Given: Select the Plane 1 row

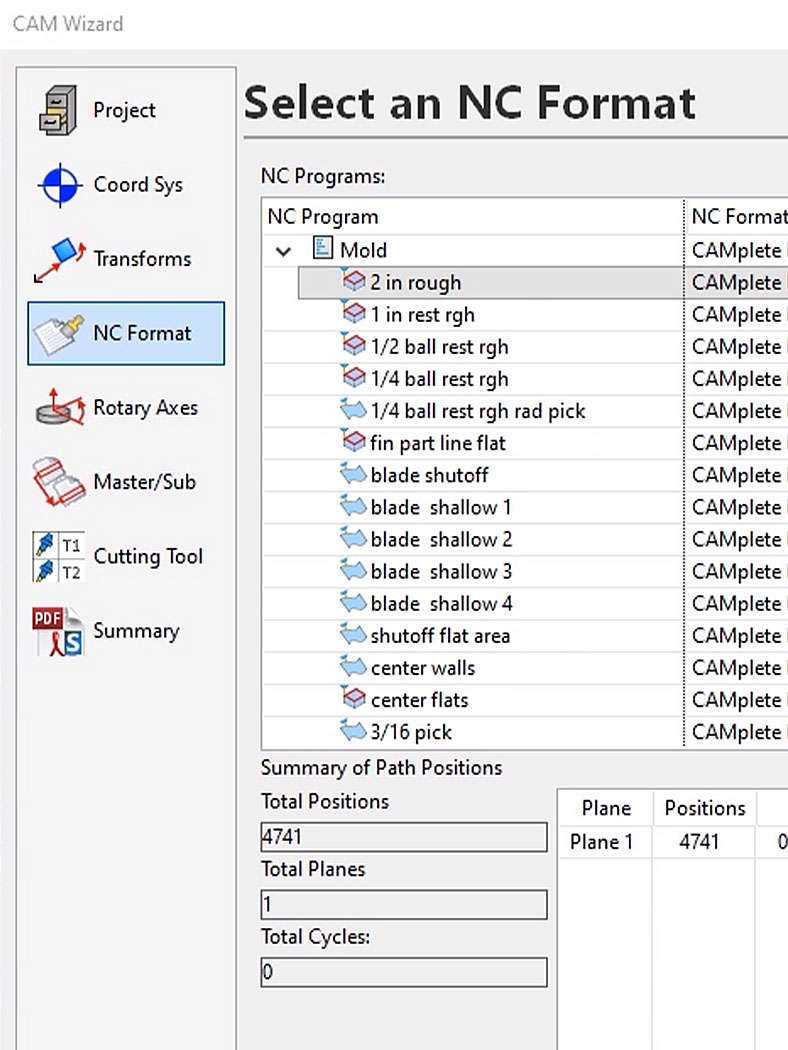Looking at the screenshot, I should pos(602,842).
